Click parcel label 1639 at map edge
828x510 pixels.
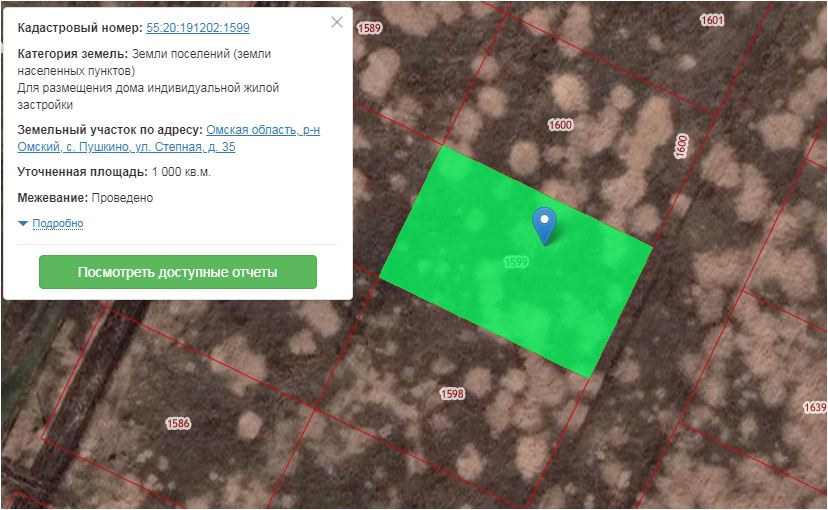815,407
